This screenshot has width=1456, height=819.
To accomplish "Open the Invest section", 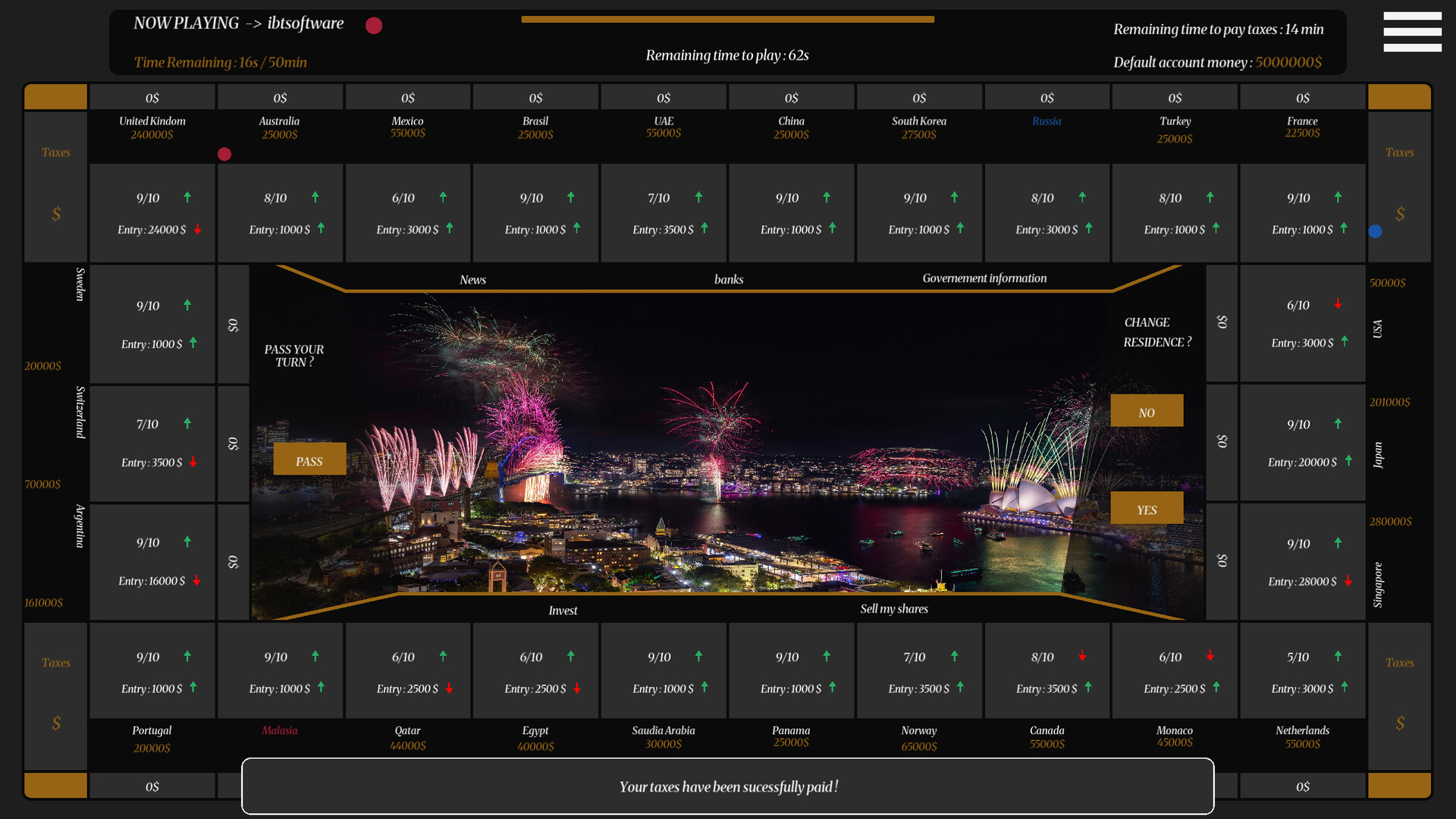I will (563, 610).
